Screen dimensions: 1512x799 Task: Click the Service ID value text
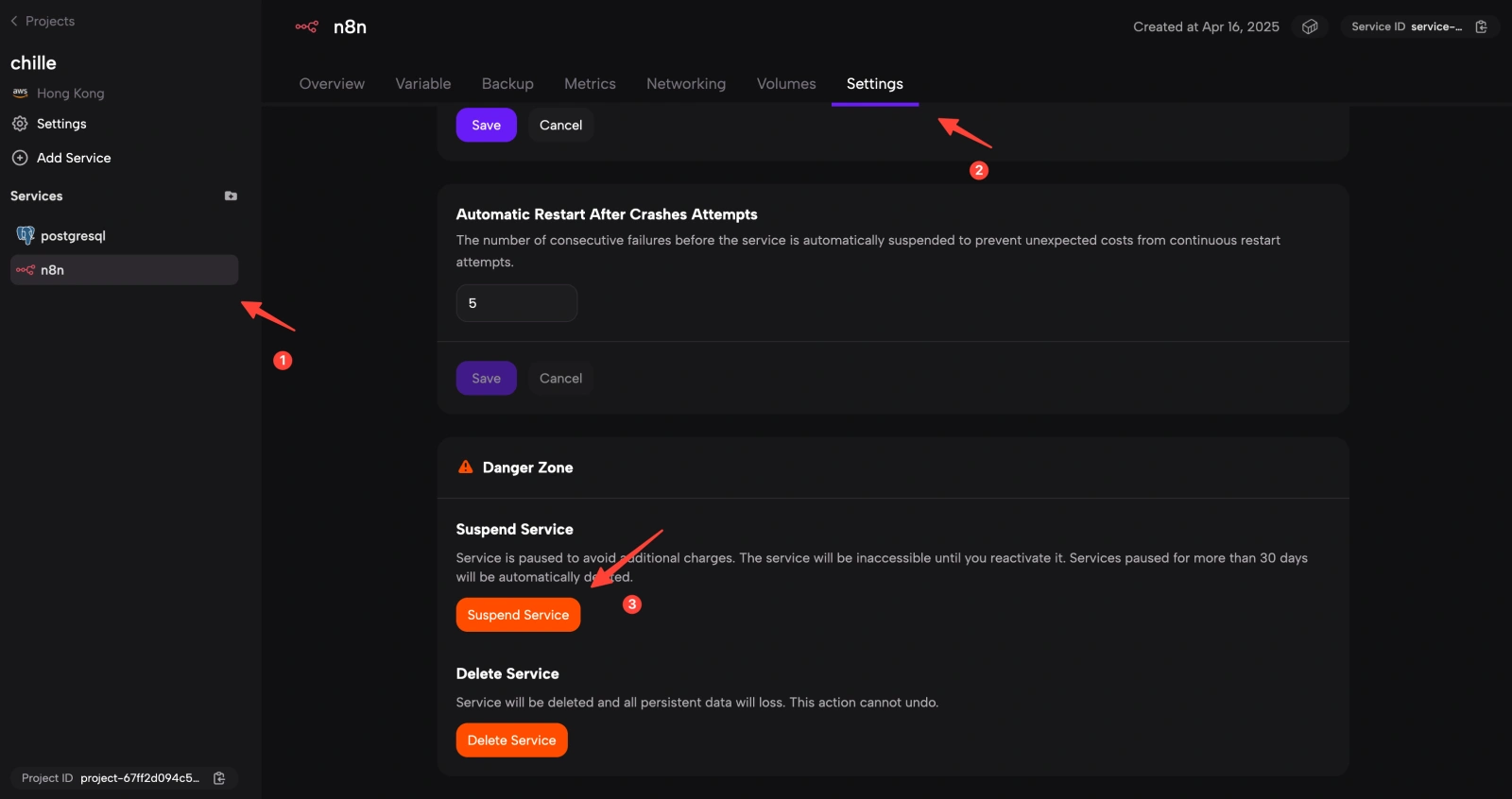point(1436,26)
